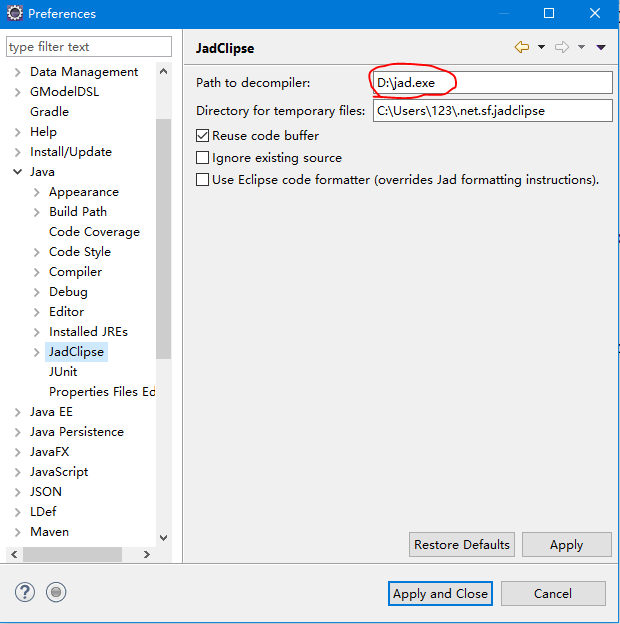Click the Preferences window gear icon
Viewport: 620px width, 624px height.
15,13
